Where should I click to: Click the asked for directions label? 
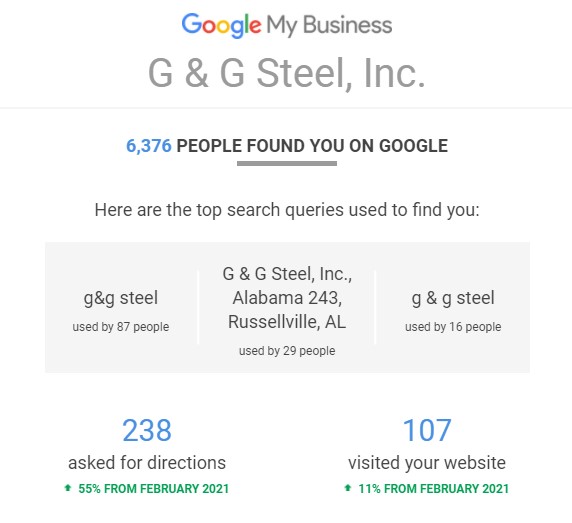click(x=147, y=463)
